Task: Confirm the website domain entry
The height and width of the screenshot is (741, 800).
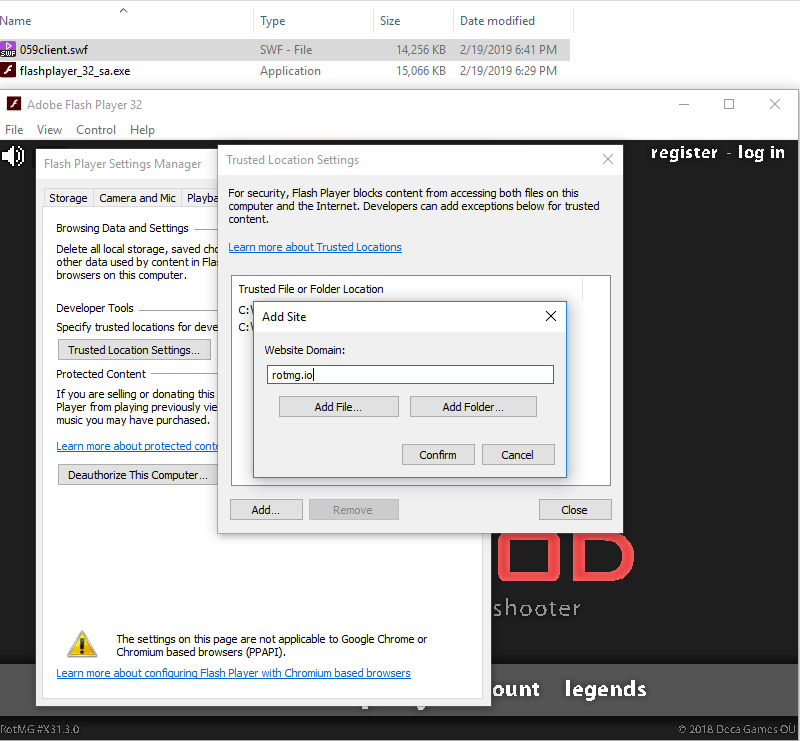Action: click(x=438, y=455)
